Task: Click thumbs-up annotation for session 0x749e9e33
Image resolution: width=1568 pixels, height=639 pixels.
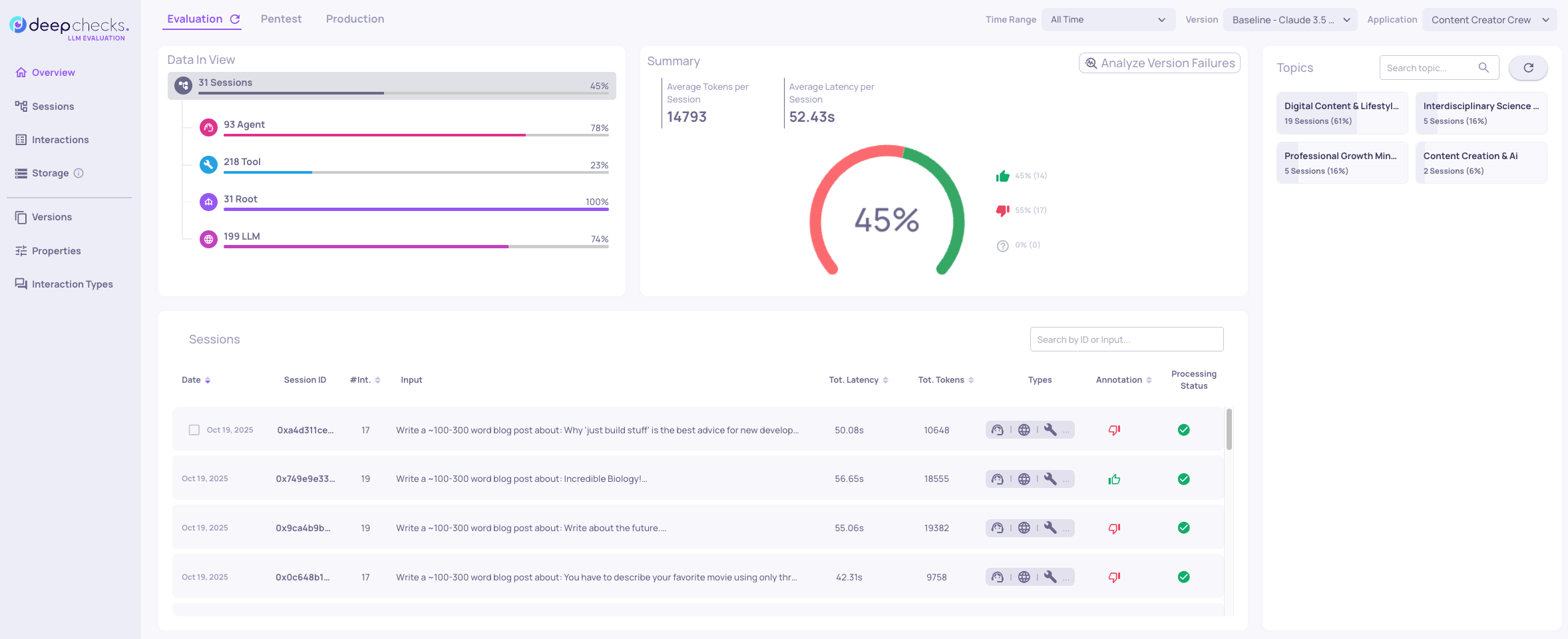Action: click(1114, 479)
